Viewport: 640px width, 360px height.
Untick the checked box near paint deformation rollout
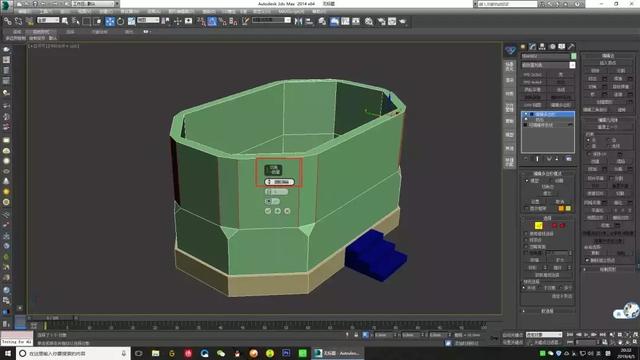tap(588, 260)
